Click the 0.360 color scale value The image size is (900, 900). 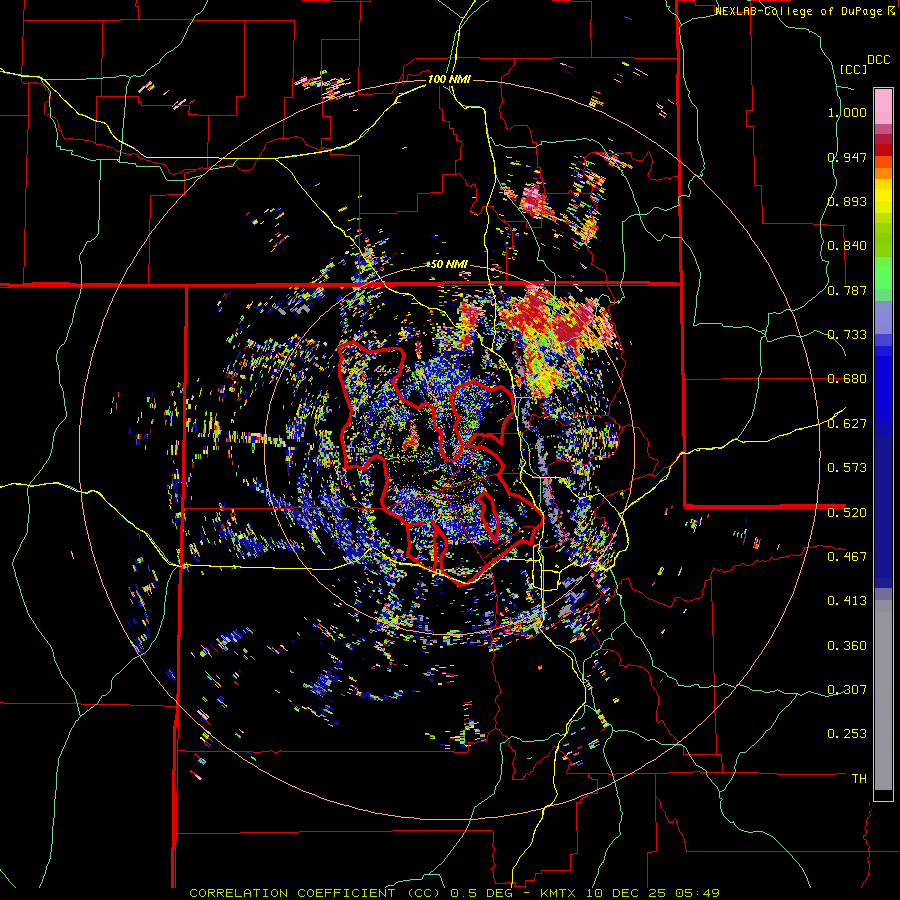[847, 645]
